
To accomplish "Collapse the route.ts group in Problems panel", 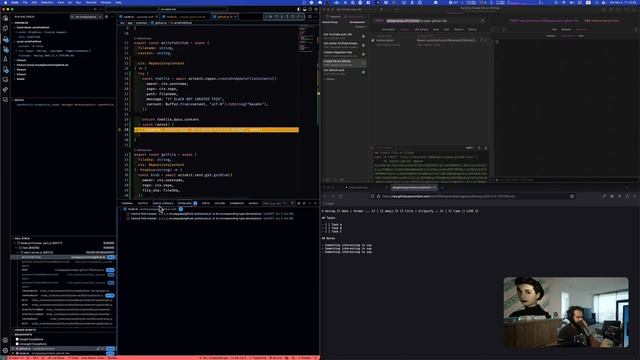I will click(122, 209).
